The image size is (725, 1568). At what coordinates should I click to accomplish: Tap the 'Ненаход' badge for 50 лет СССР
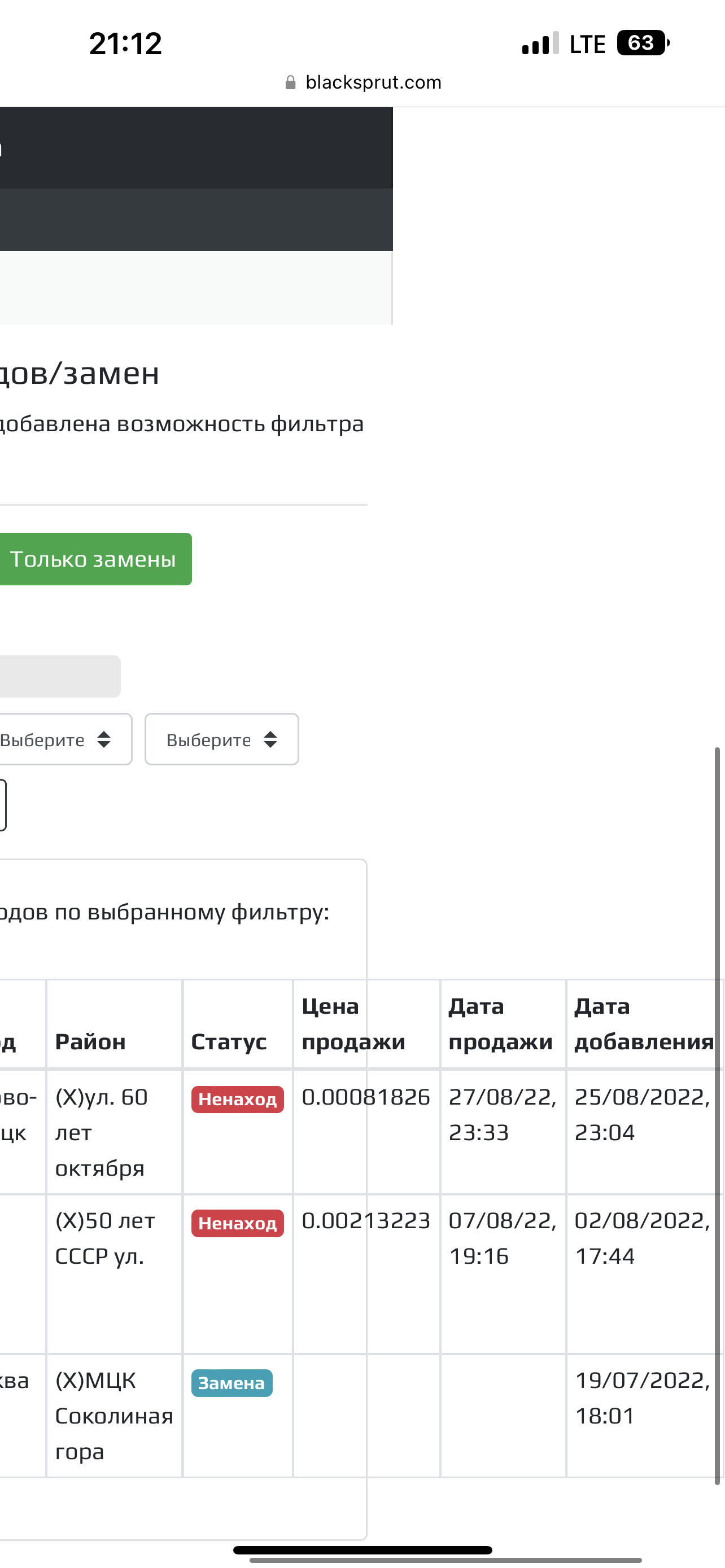pyautogui.click(x=237, y=1223)
